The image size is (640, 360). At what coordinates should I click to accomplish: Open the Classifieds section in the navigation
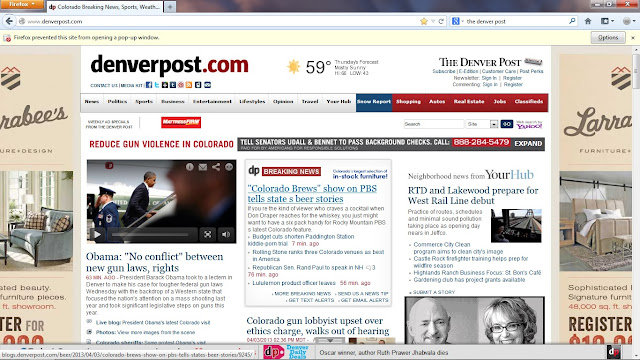pos(529,102)
